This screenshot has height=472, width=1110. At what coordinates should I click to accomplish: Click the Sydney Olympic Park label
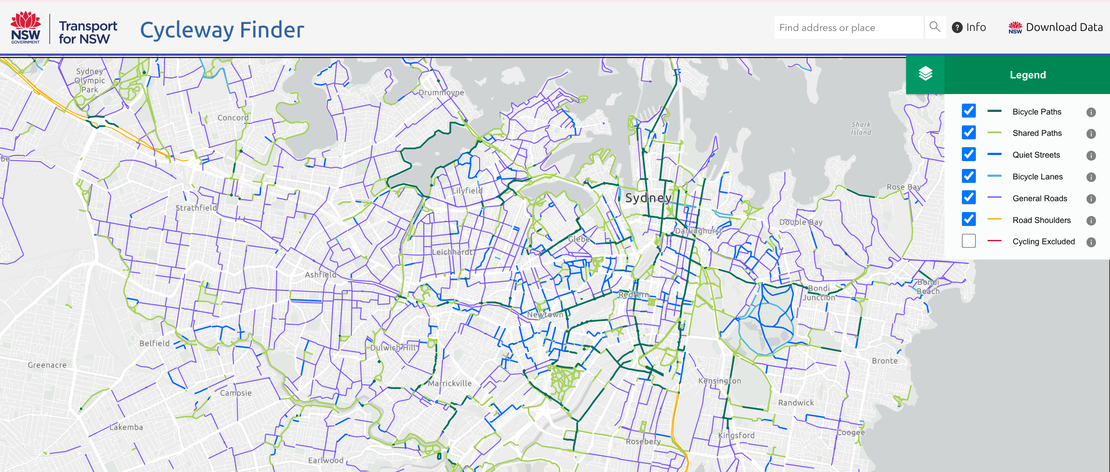pyautogui.click(x=90, y=81)
